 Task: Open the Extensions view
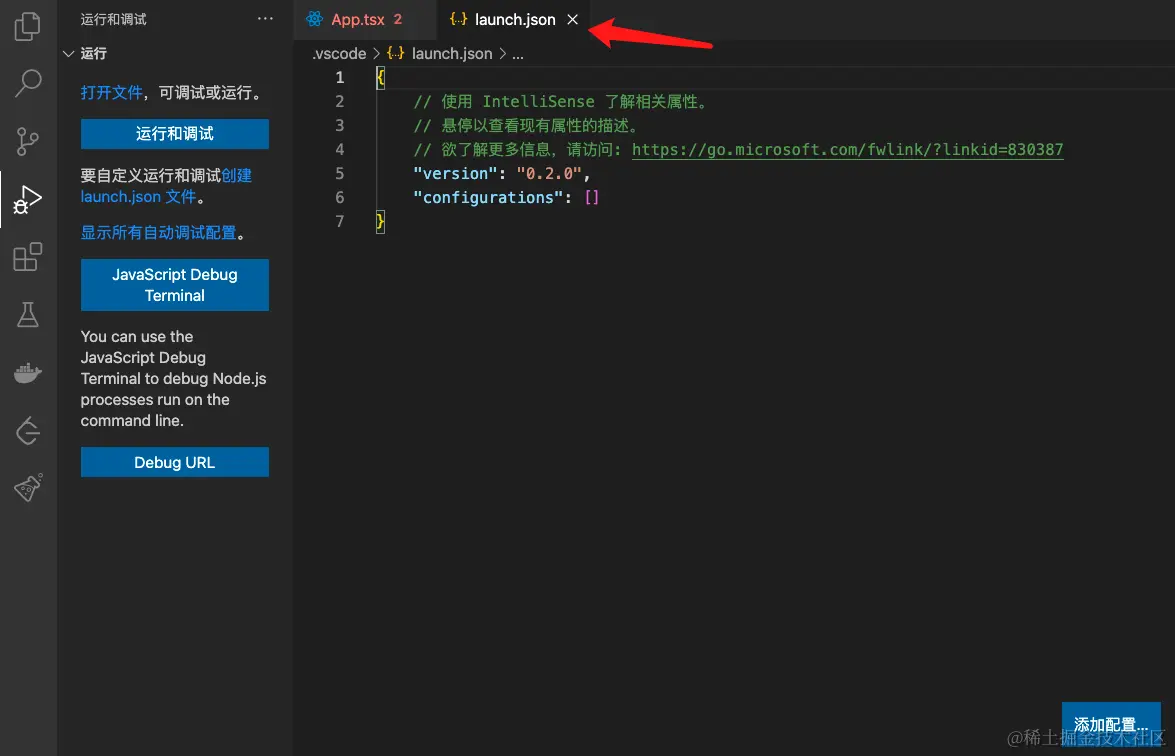click(x=28, y=257)
